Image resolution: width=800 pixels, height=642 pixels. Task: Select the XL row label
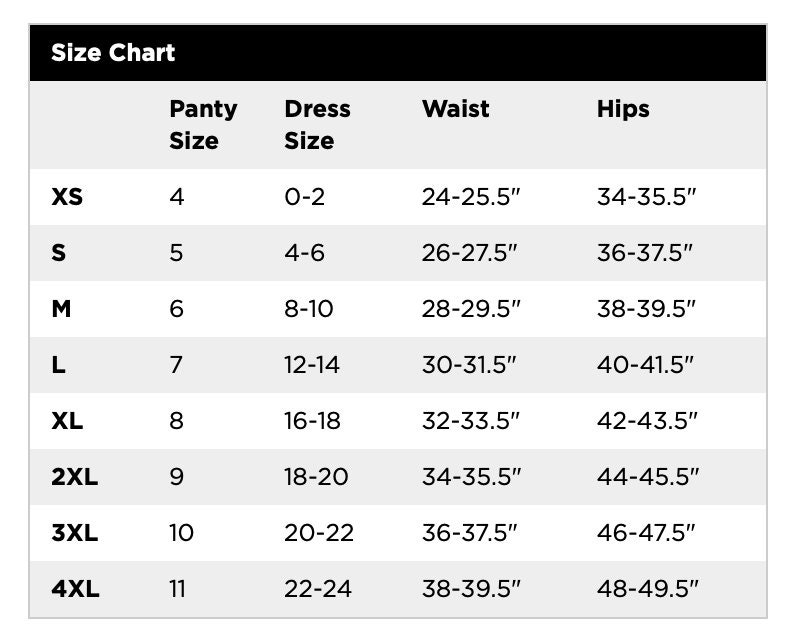coord(67,421)
